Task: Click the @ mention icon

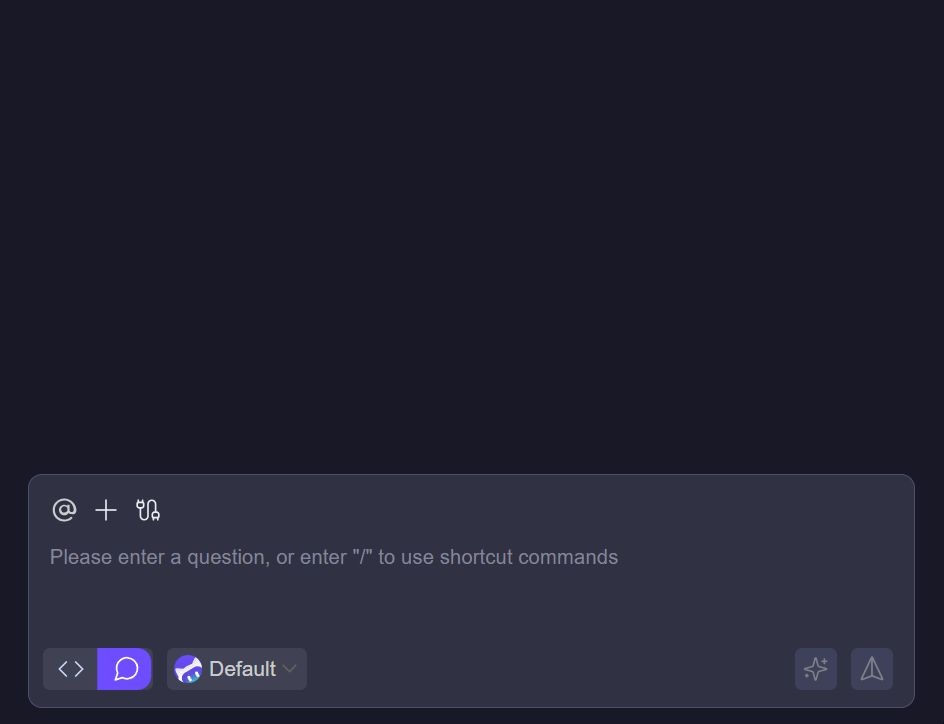Action: click(x=64, y=511)
